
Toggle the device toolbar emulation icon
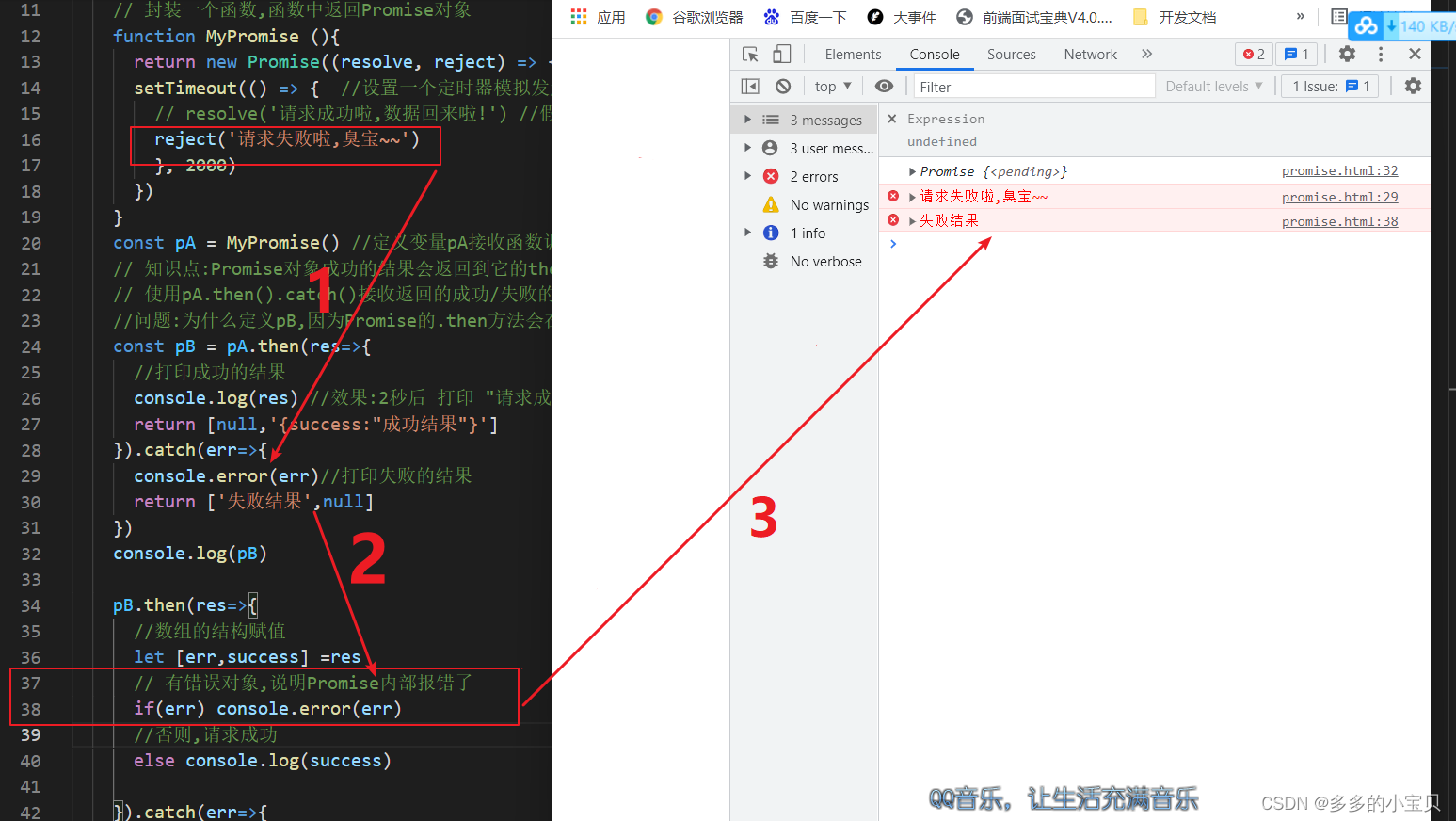pyautogui.click(x=781, y=54)
